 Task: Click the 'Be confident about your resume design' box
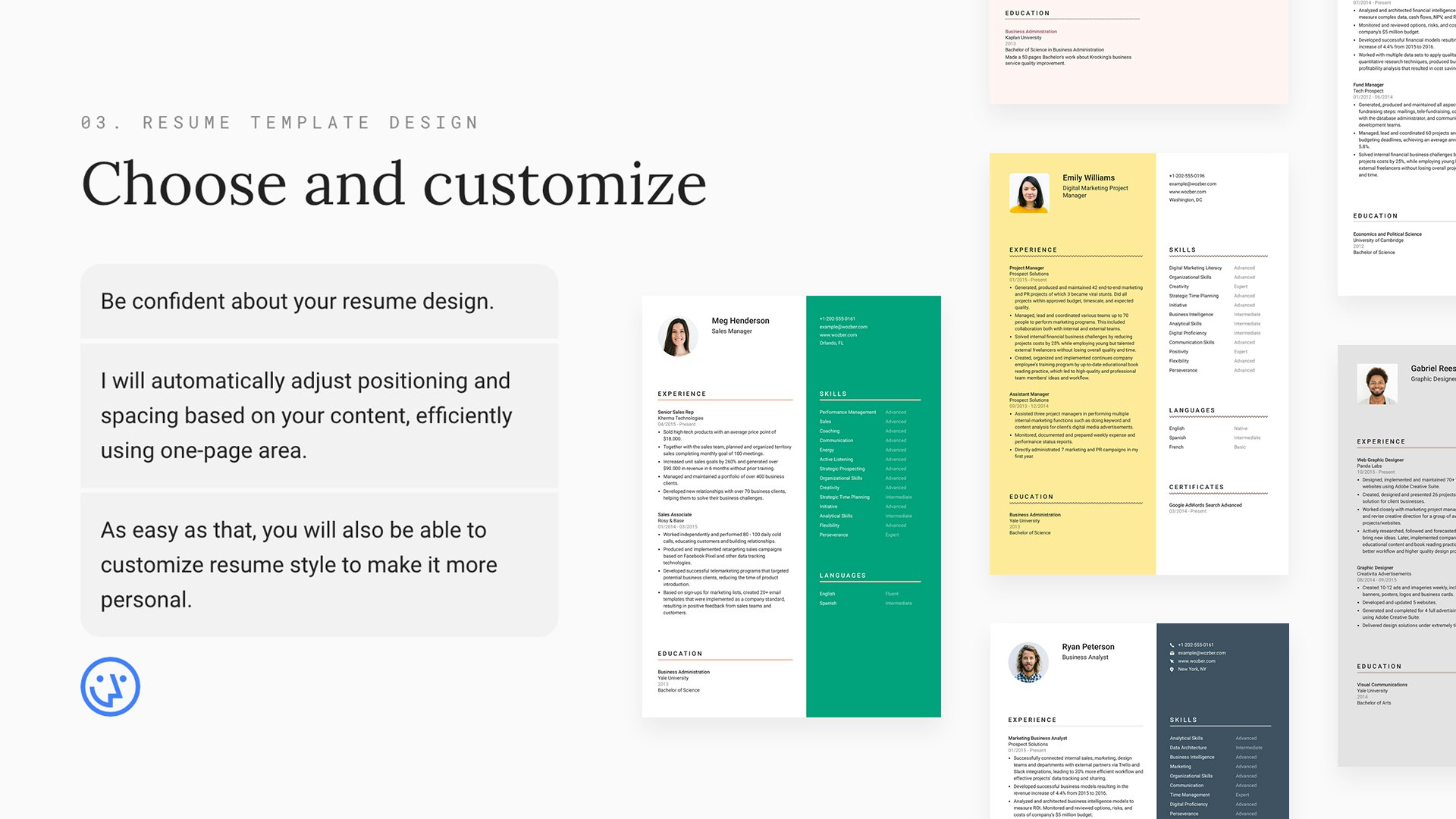319,302
